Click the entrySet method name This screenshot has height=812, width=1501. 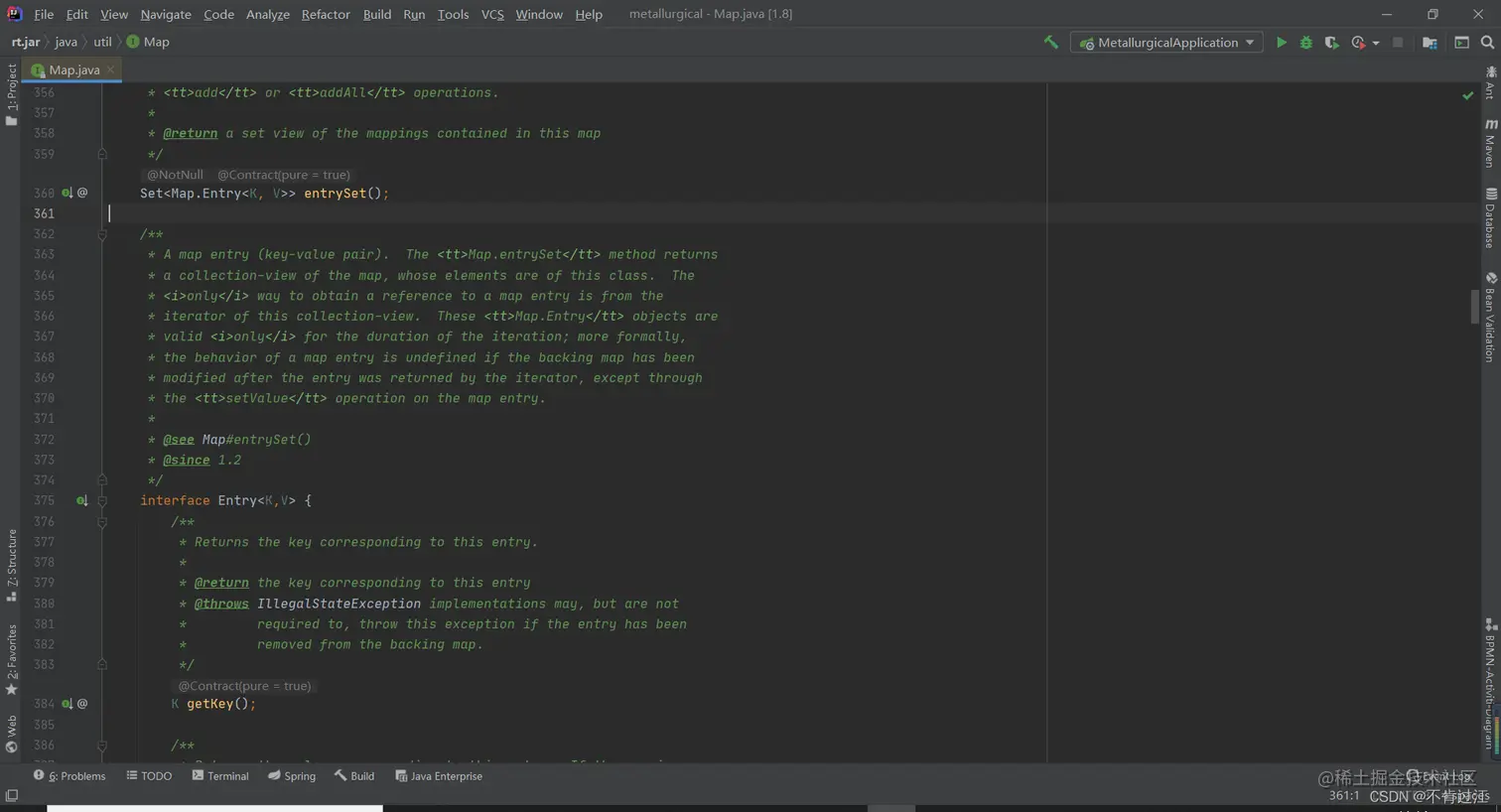(335, 194)
